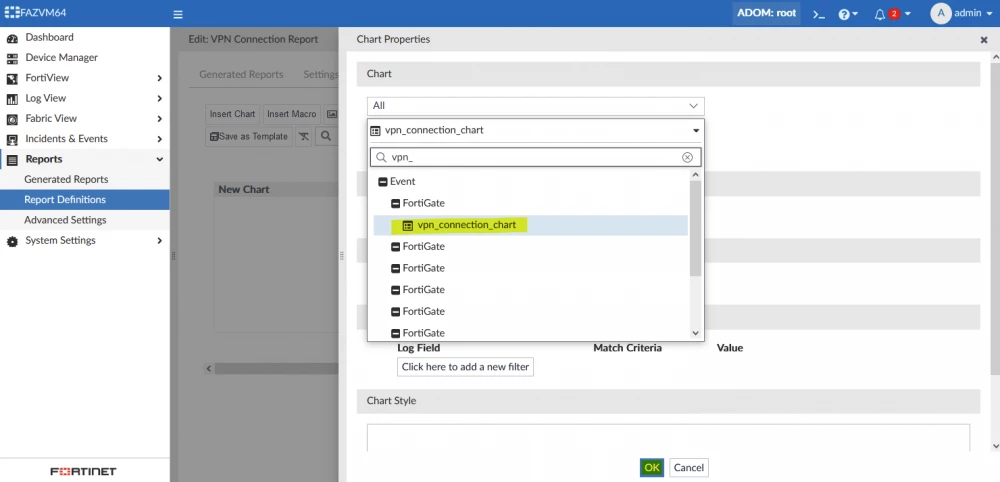
Task: Open the help question mark menu
Action: pyautogui.click(x=844, y=14)
